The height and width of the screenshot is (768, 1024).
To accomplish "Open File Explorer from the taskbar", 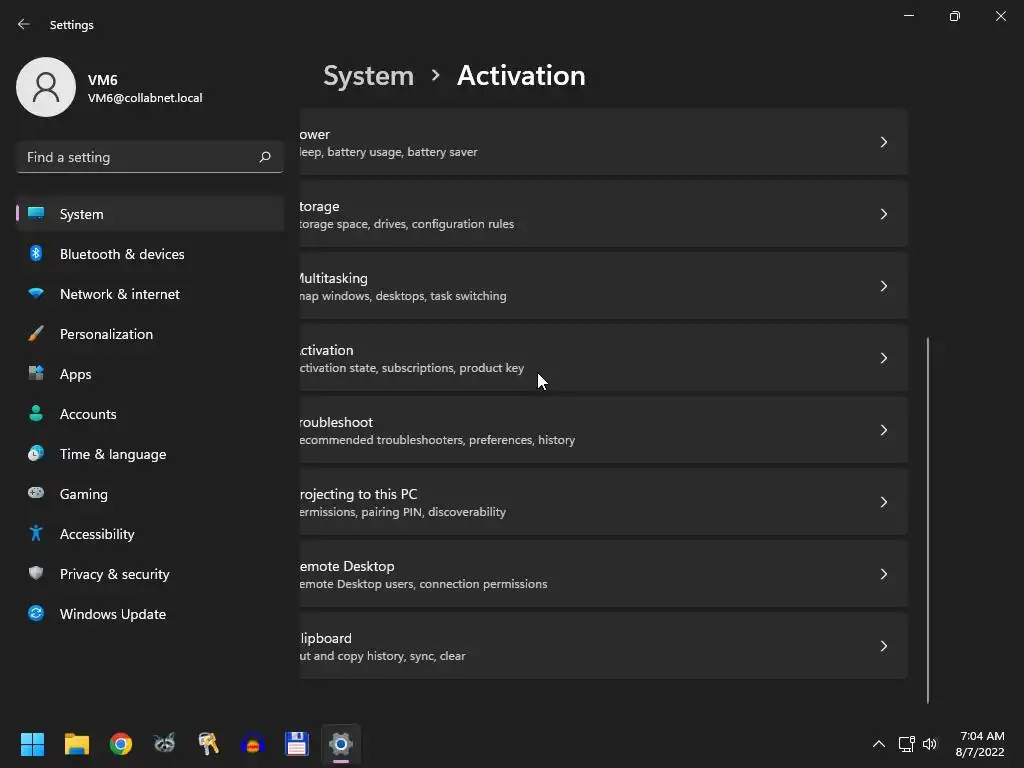I will 77,744.
